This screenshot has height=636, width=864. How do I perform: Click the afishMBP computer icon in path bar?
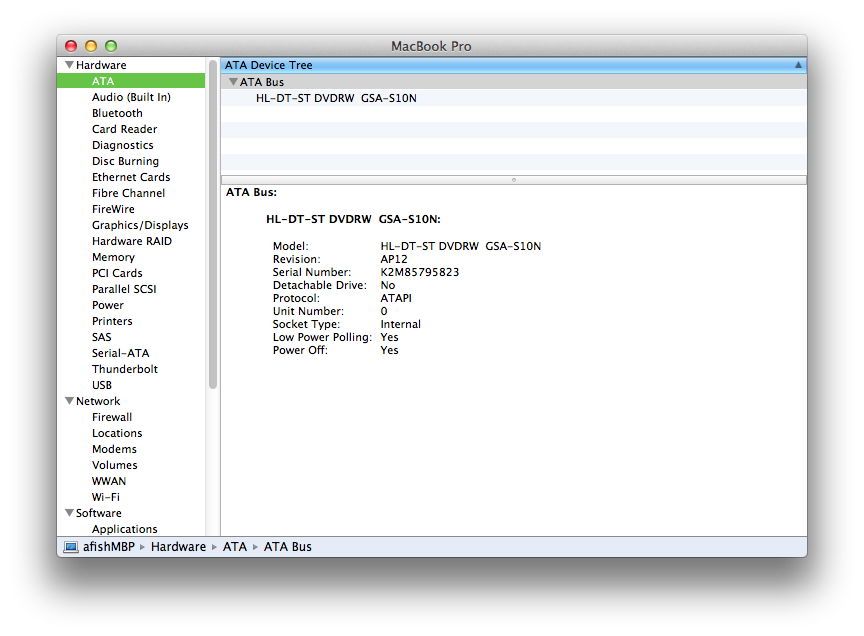[71, 547]
